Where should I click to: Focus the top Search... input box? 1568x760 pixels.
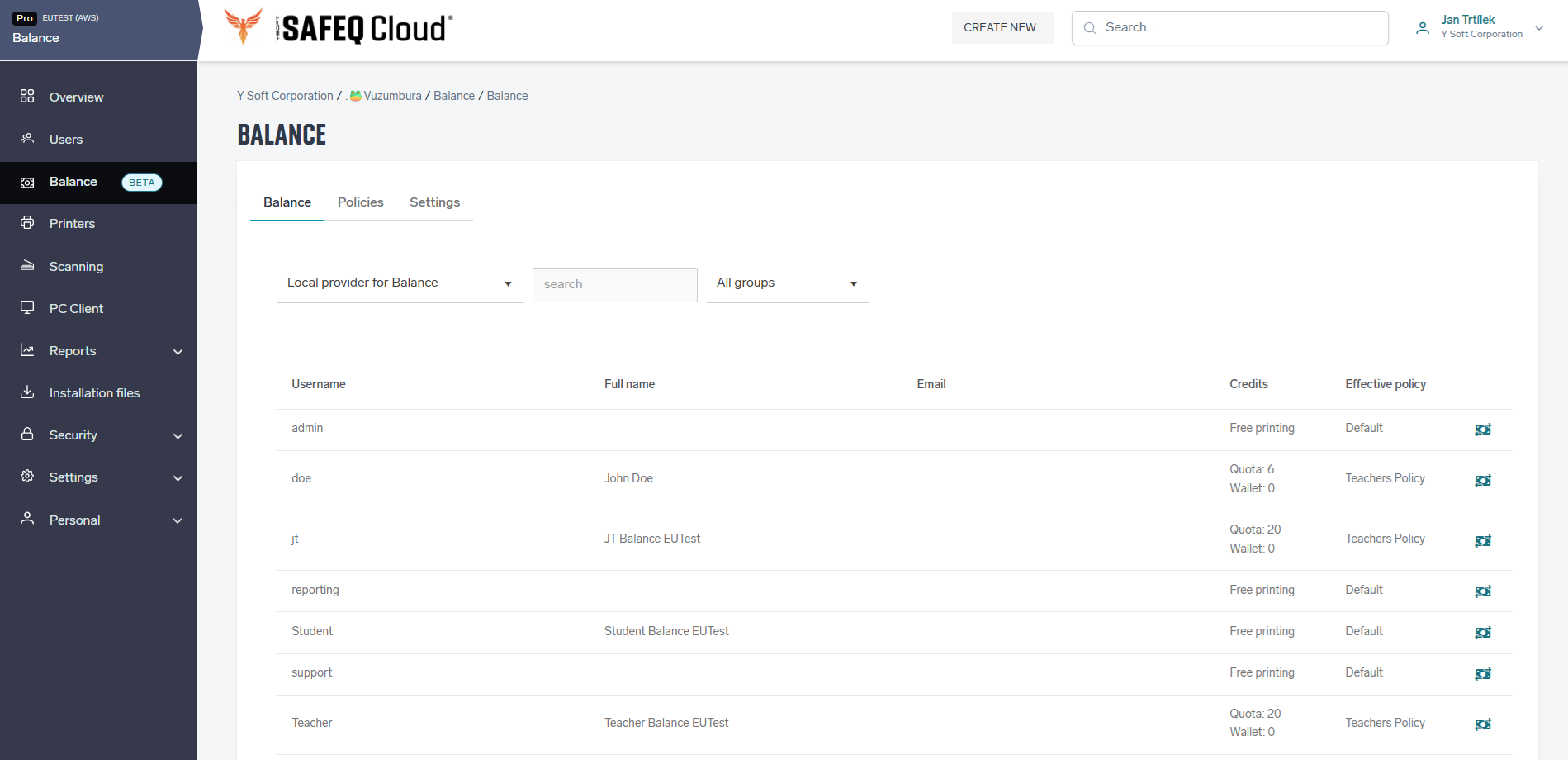click(x=1230, y=28)
